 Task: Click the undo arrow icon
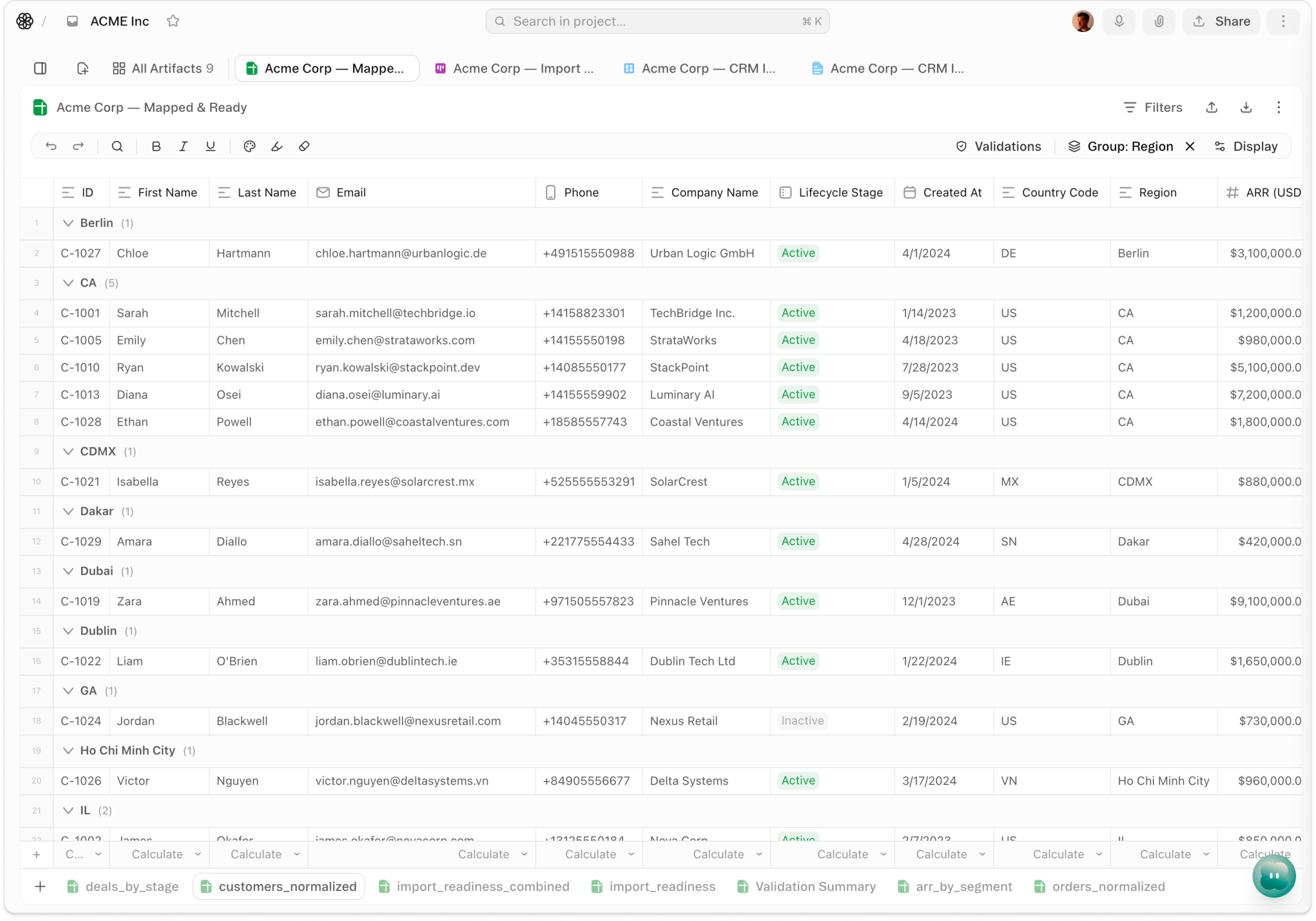click(51, 146)
